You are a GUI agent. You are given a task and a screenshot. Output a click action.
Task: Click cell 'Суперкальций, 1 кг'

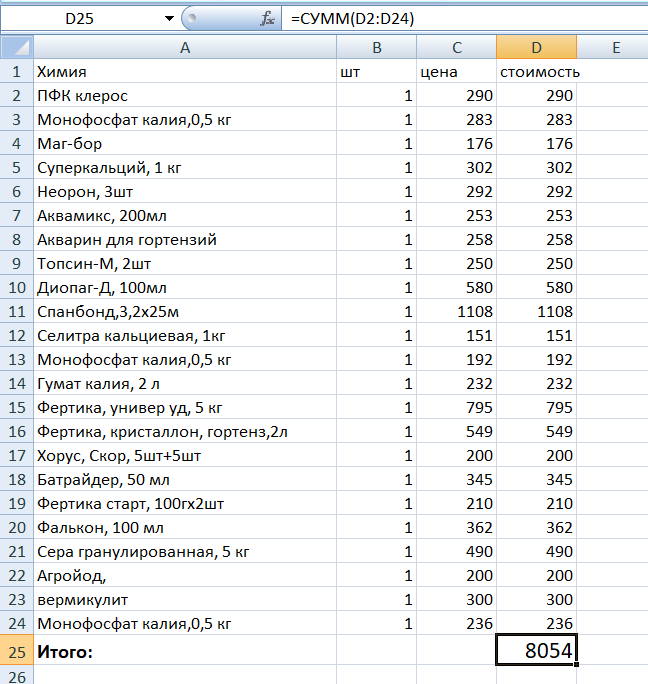click(x=185, y=167)
